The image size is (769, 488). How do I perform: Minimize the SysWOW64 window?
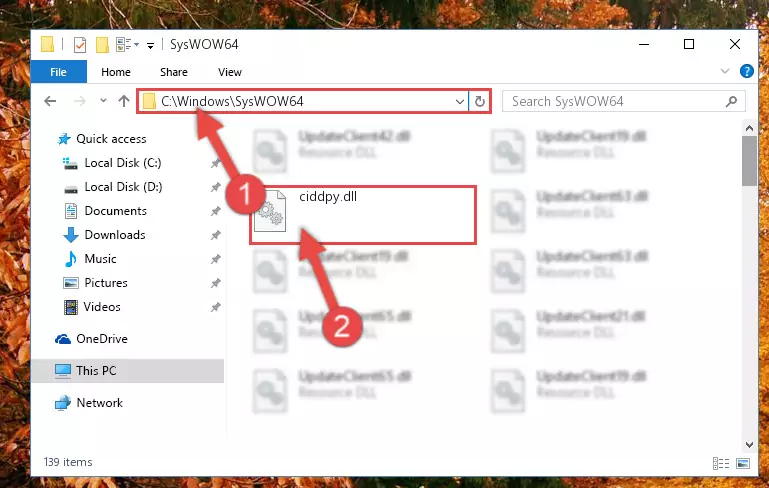pyautogui.click(x=644, y=44)
